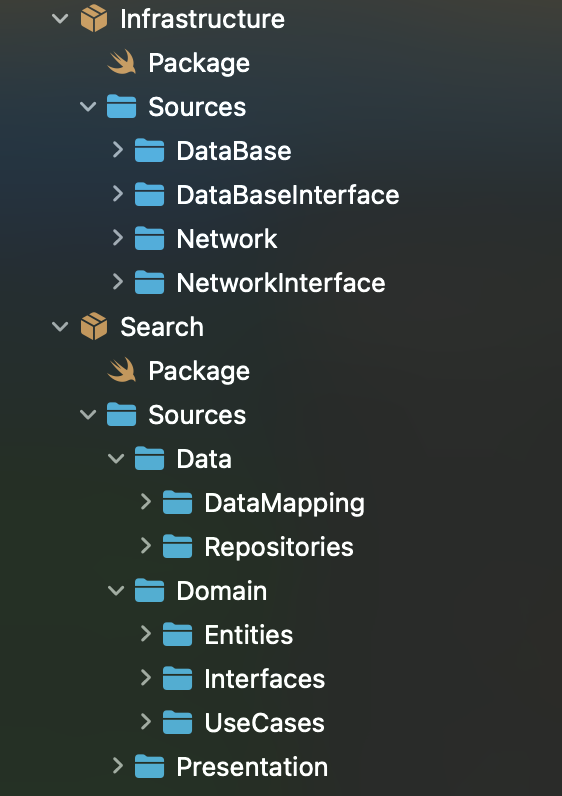Expand the Network folder
The width and height of the screenshot is (562, 796).
(118, 238)
